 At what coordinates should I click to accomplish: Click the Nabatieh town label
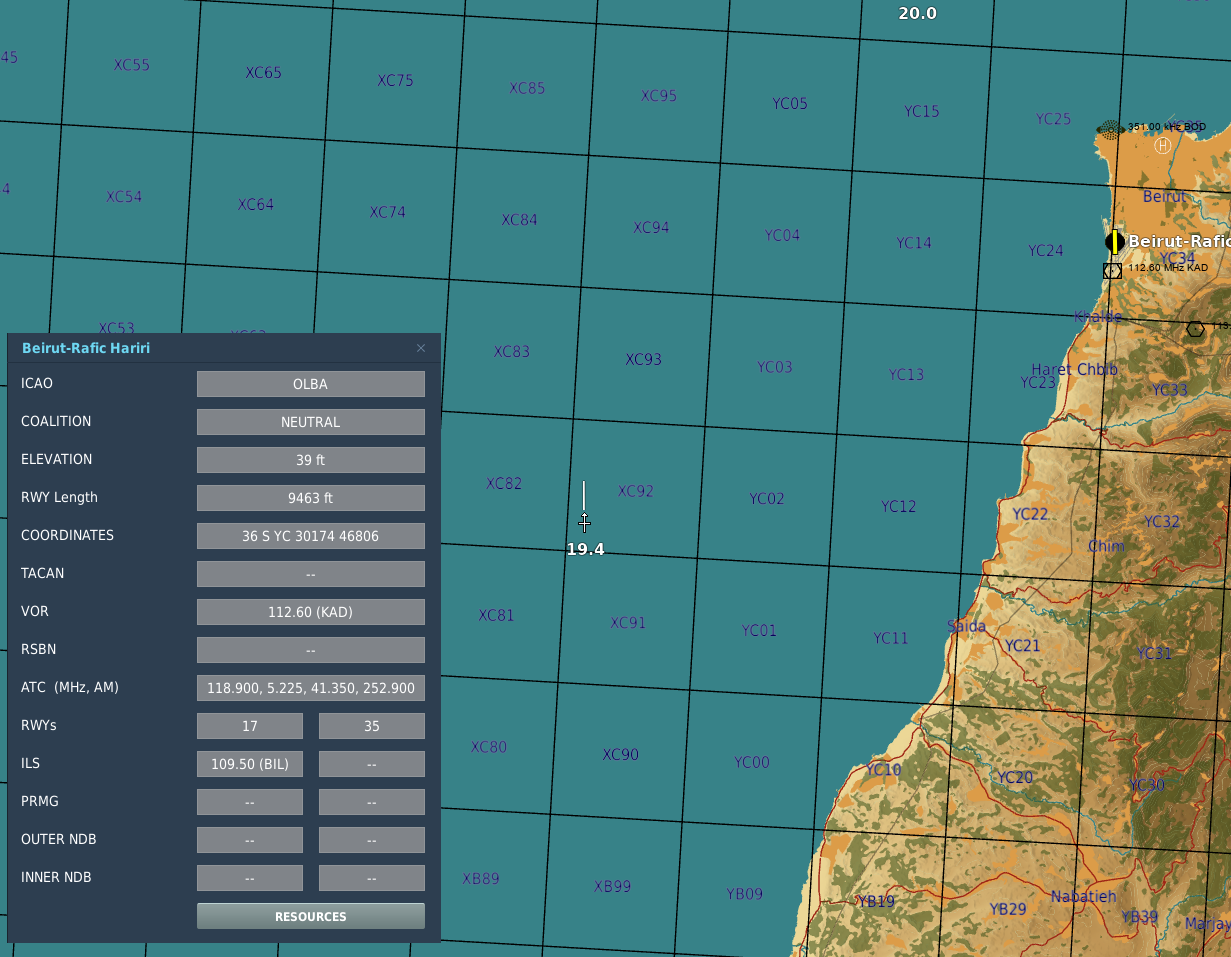pos(1083,896)
